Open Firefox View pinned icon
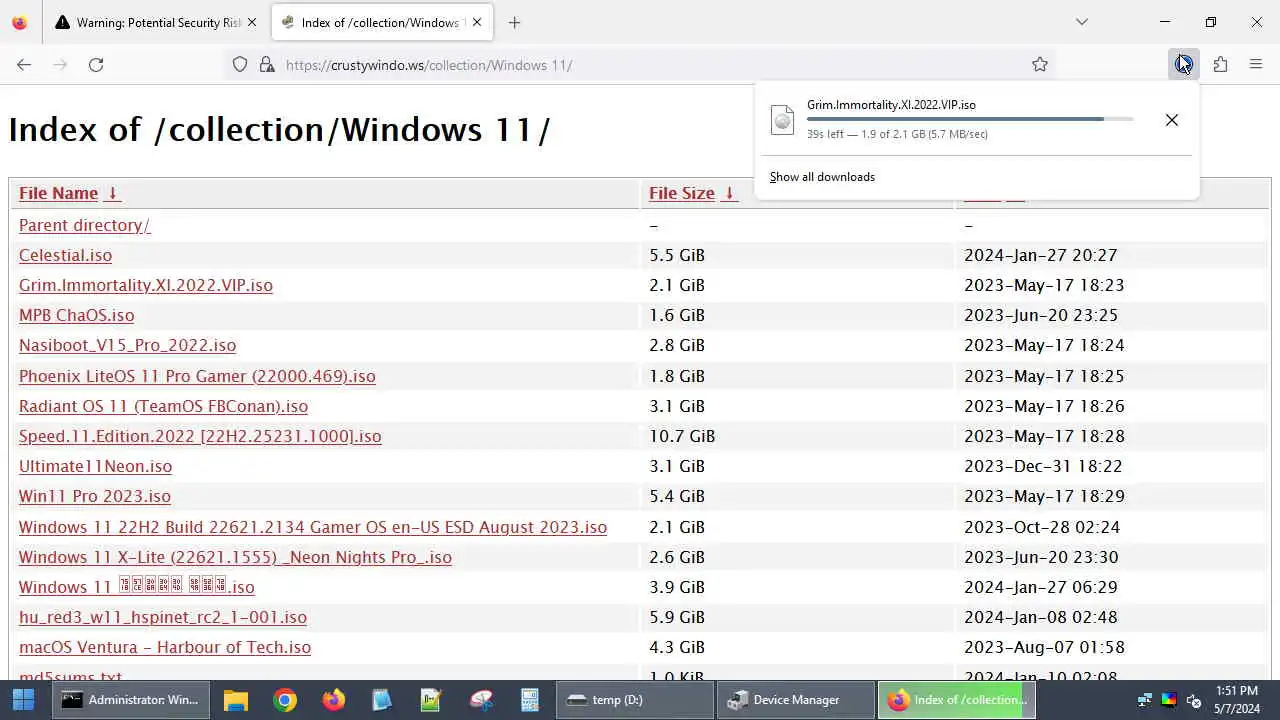Viewport: 1280px width, 720px height. pyautogui.click(x=19, y=22)
